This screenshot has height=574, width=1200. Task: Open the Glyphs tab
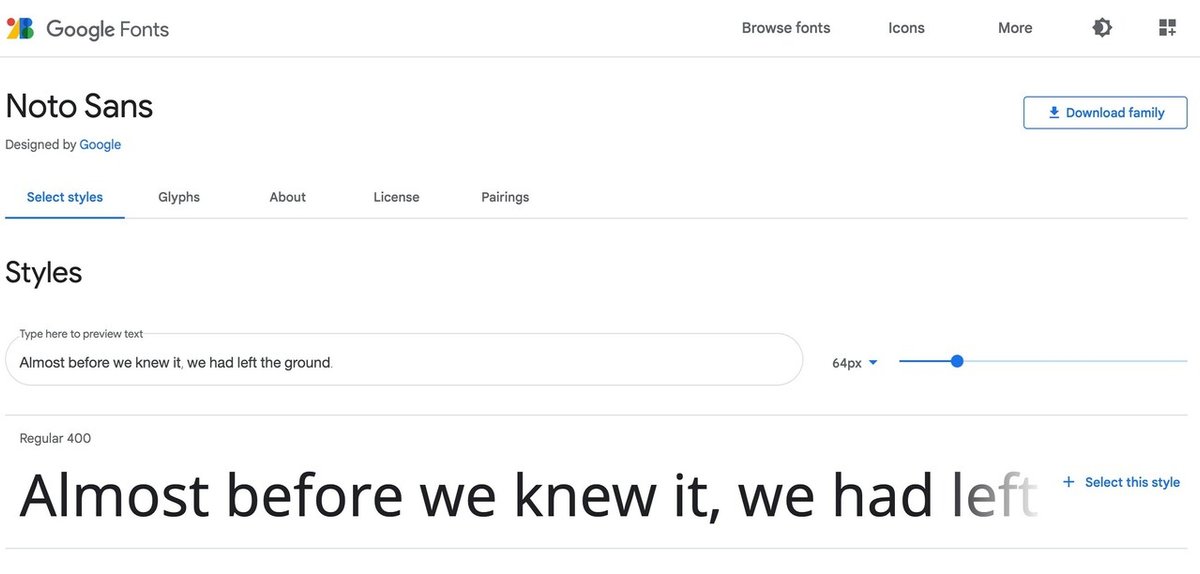(179, 197)
